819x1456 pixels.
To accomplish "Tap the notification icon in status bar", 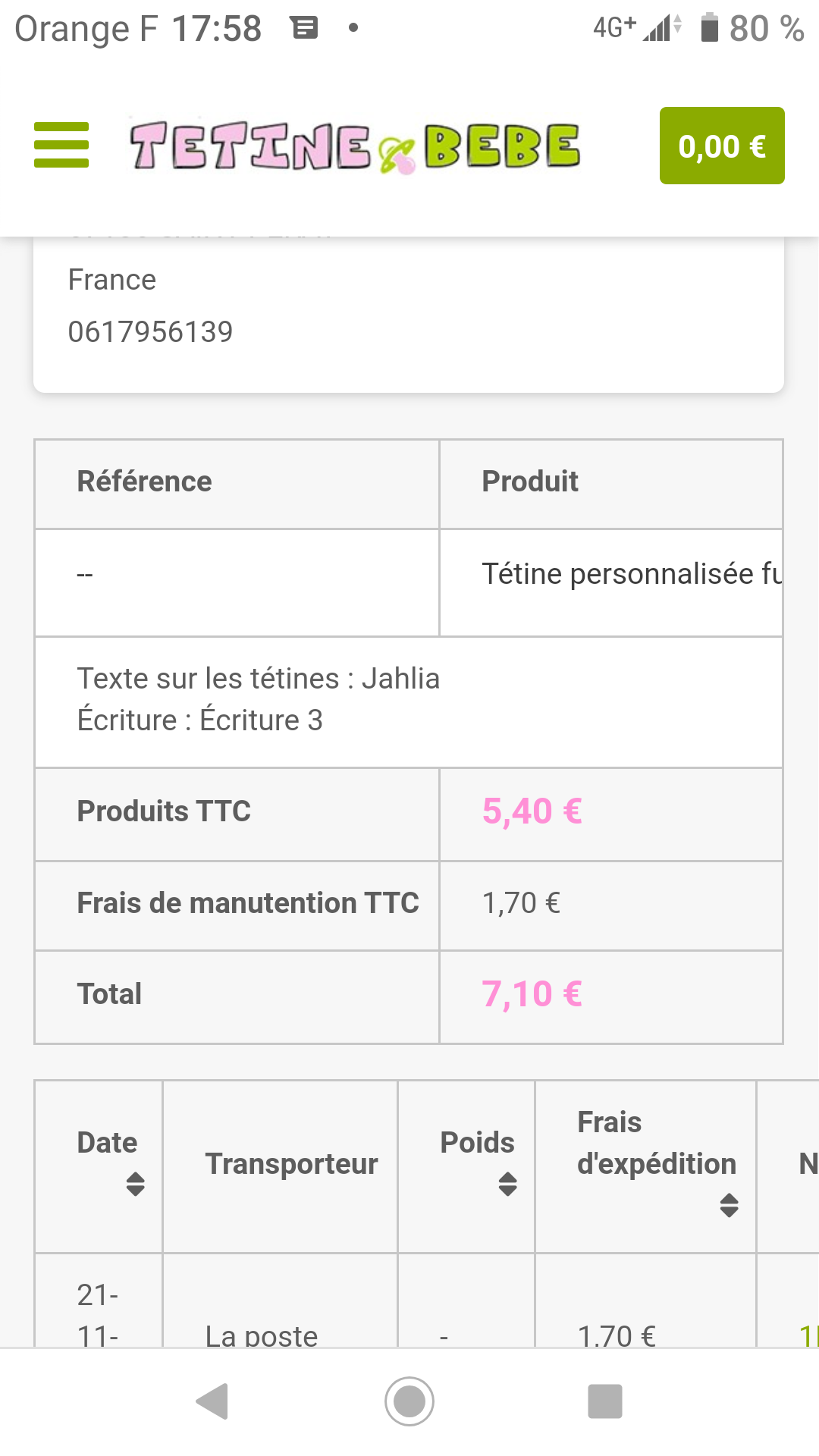I will tap(304, 29).
